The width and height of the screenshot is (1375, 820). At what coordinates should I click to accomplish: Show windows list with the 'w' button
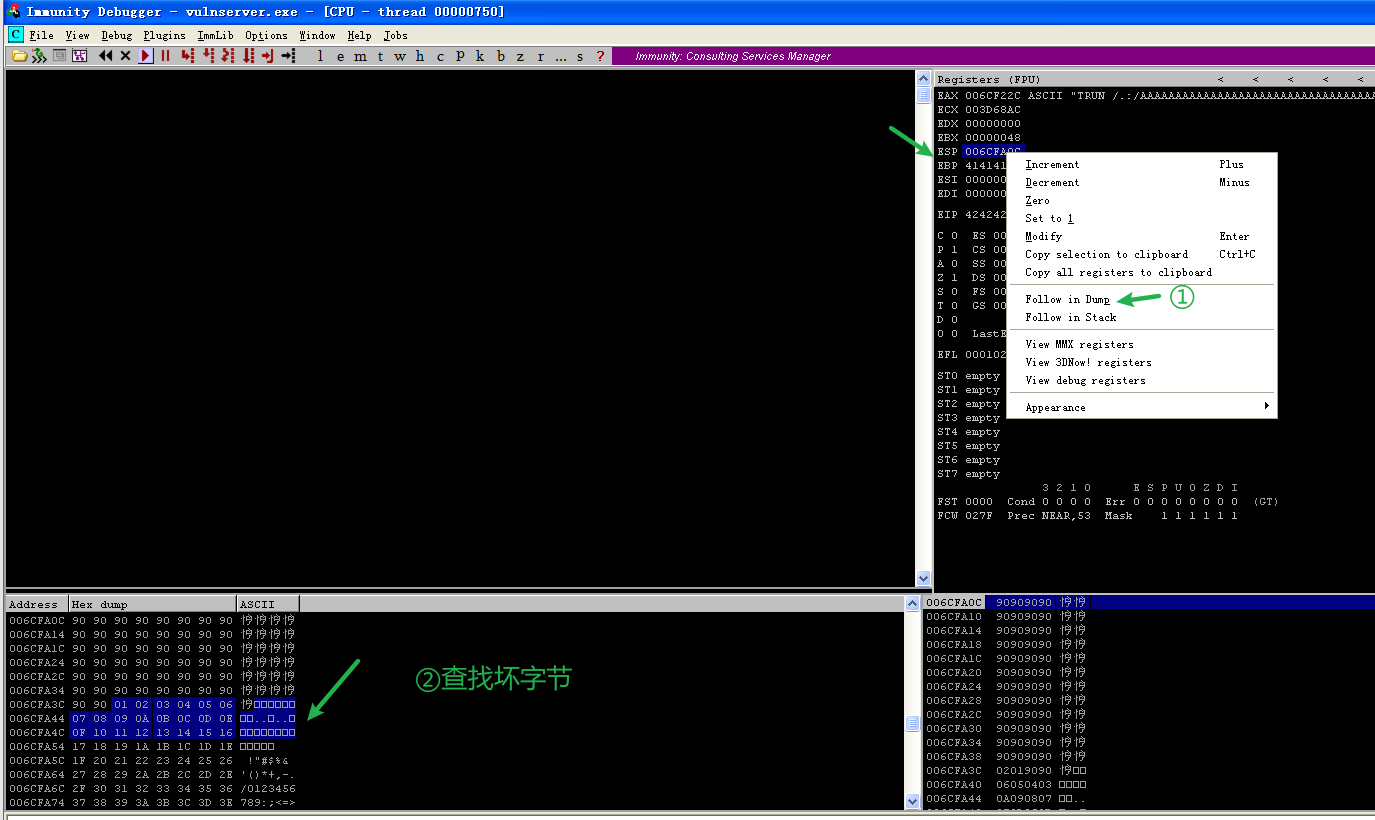(x=400, y=56)
